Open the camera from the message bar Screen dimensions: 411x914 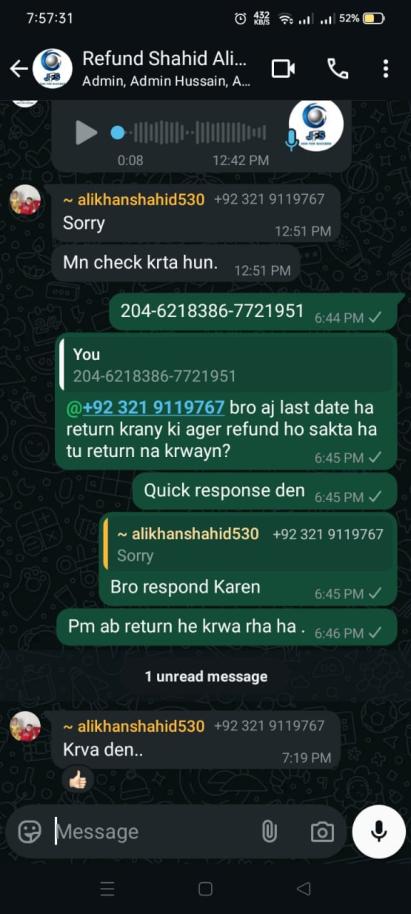click(x=322, y=832)
